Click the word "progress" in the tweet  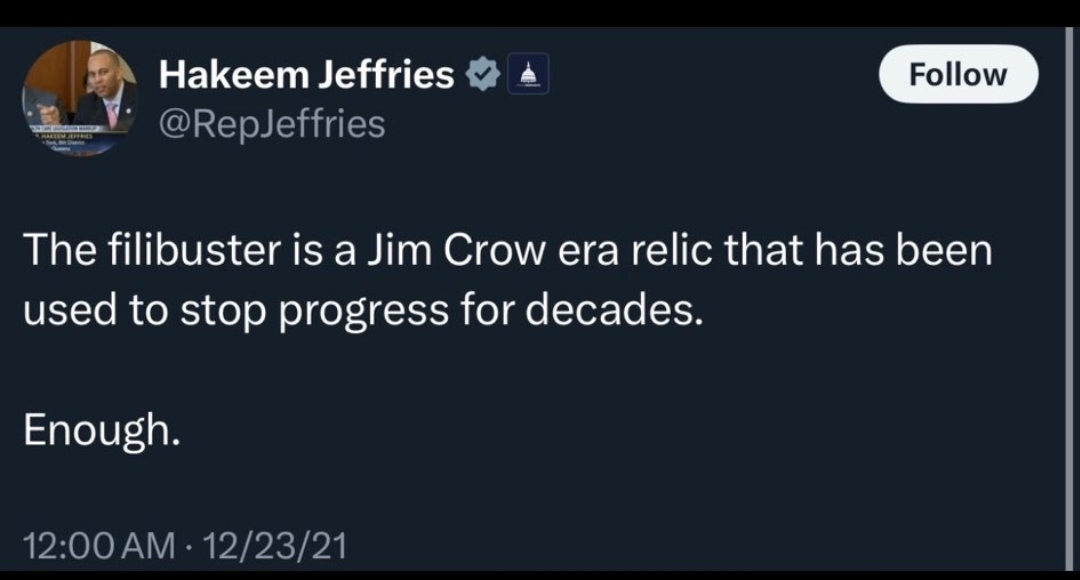(364, 309)
